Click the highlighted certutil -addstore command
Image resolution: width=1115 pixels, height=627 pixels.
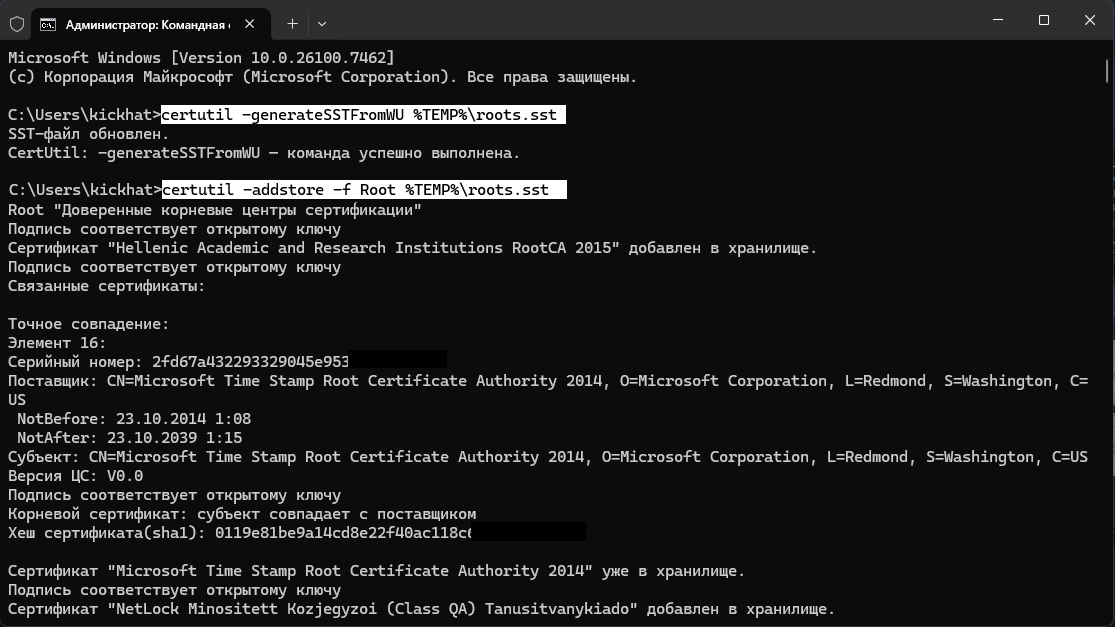point(364,190)
